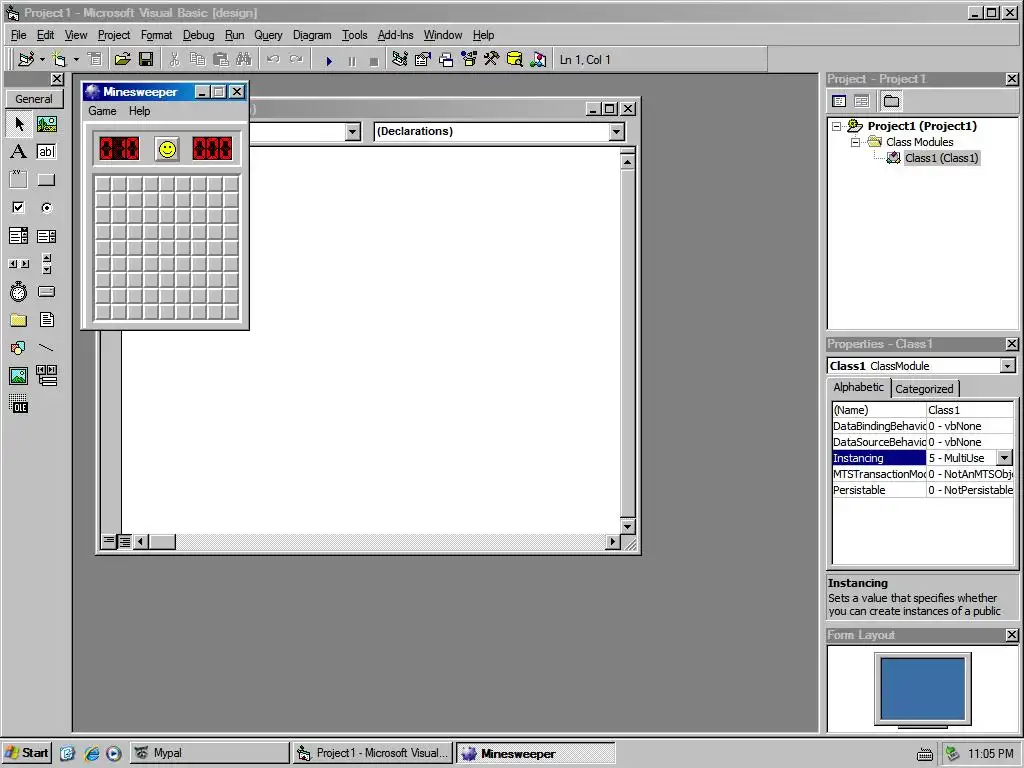Select the Pointer tool in the toolbox
The height and width of the screenshot is (768, 1024).
pyautogui.click(x=19, y=123)
